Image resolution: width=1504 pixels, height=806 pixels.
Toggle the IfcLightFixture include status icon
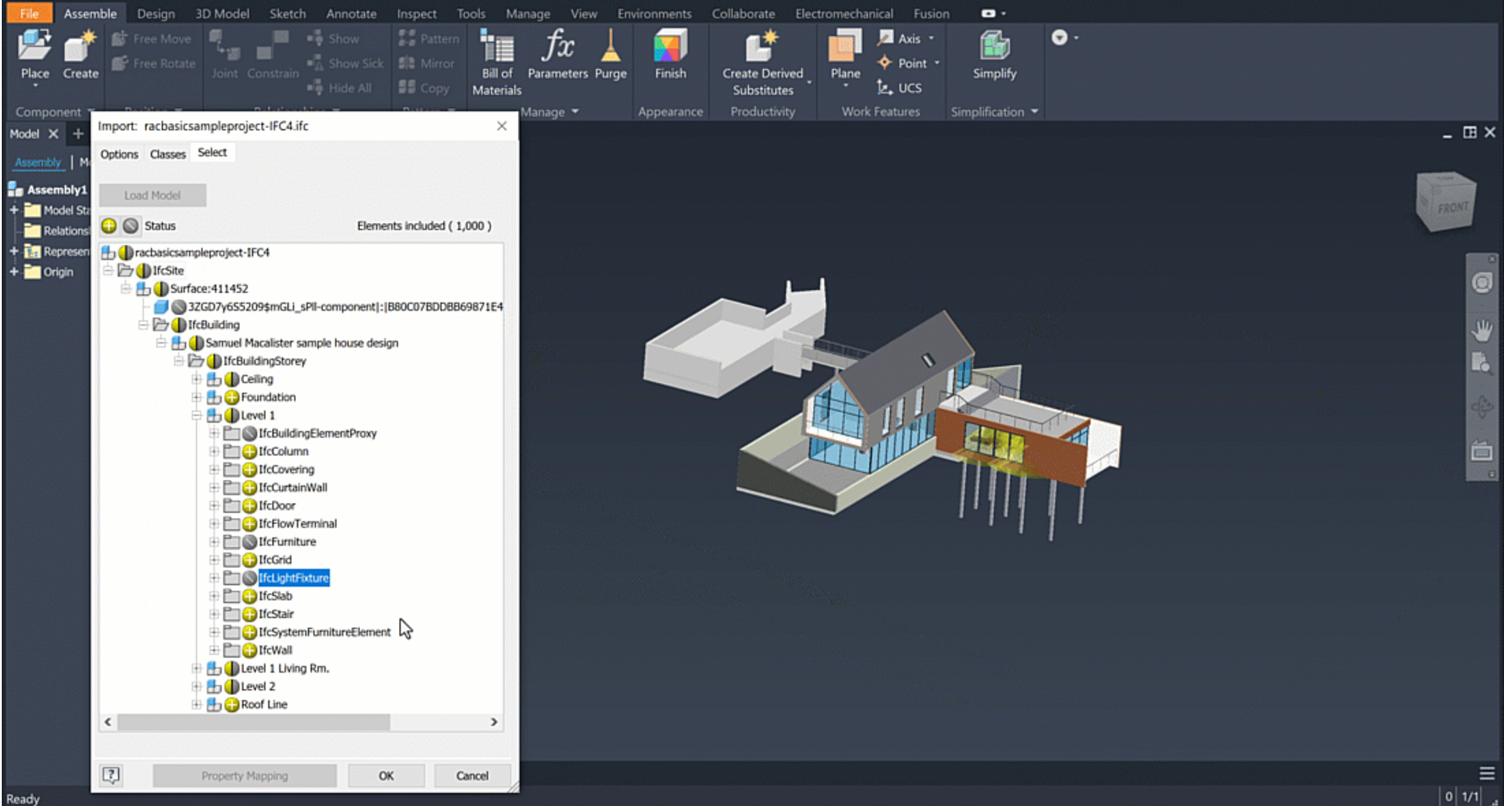tap(249, 578)
